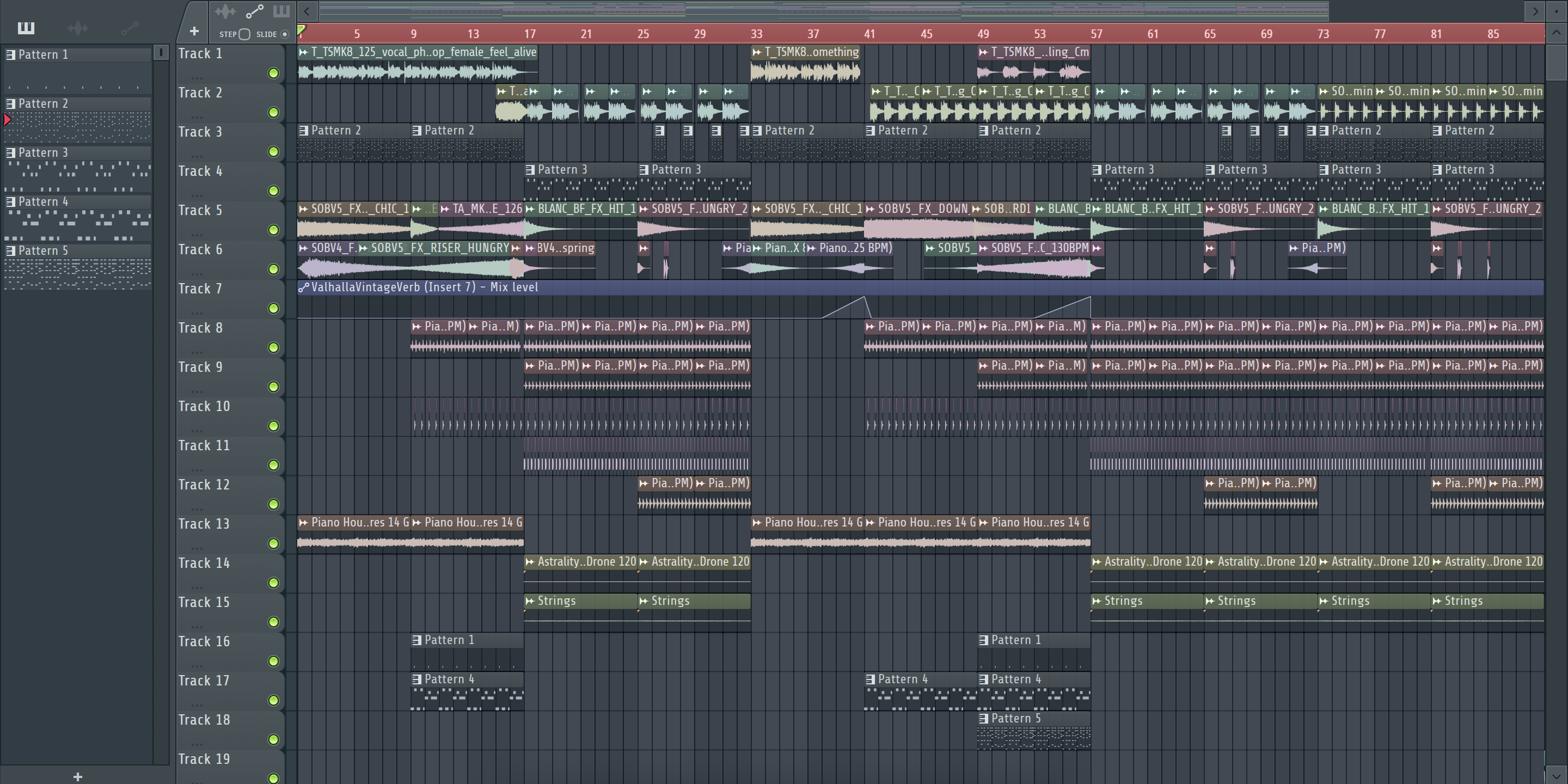Image resolution: width=1568 pixels, height=784 pixels.
Task: Click the add track plus button
Action: [194, 31]
